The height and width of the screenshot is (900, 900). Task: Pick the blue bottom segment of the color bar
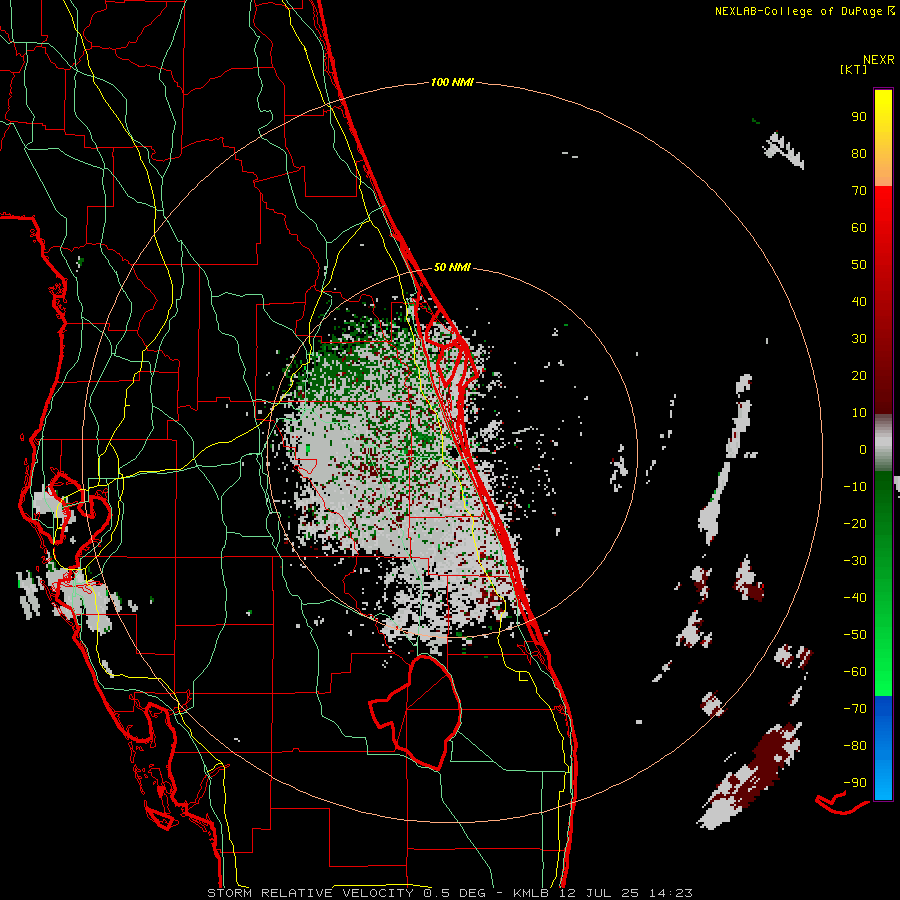[x=883, y=748]
